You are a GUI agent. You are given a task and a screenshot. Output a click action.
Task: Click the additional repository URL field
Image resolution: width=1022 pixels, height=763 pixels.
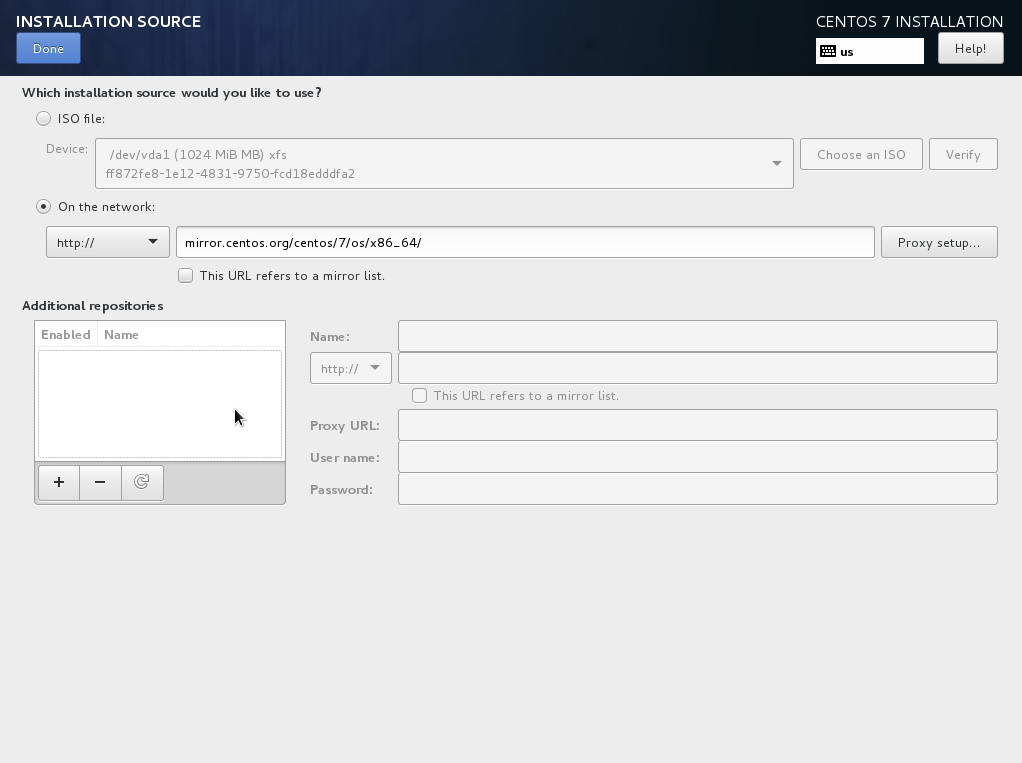pyautogui.click(x=697, y=368)
